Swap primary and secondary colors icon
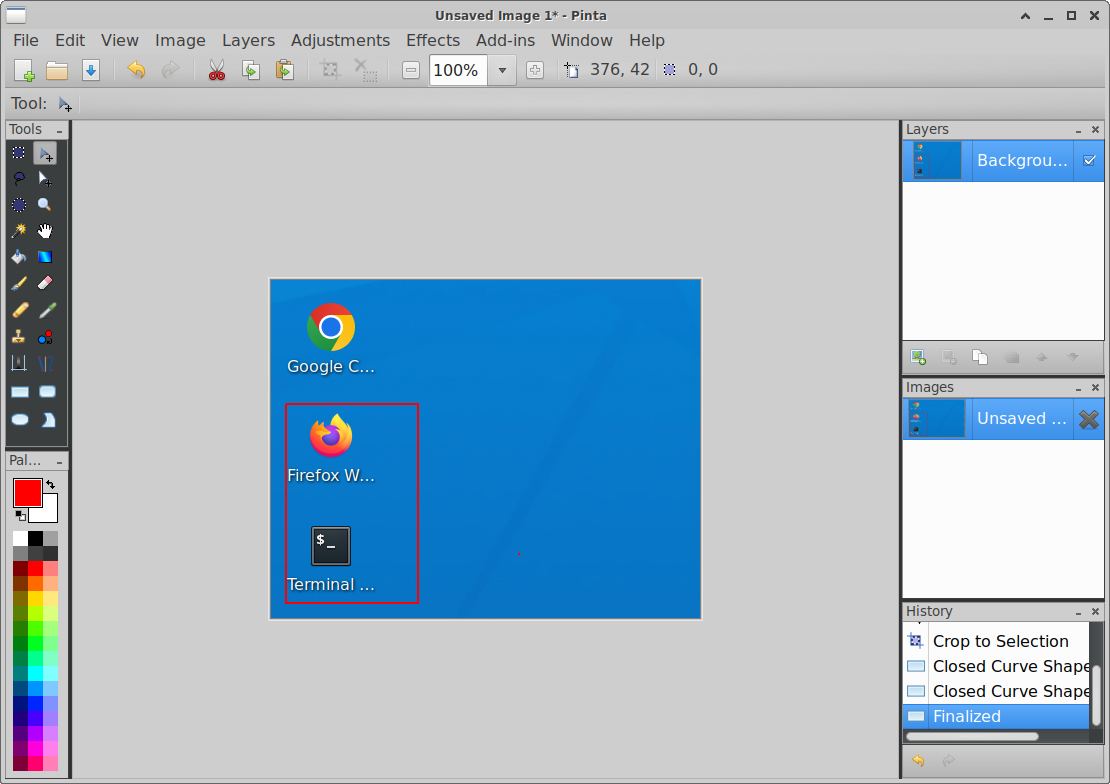Viewport: 1110px width, 784px height. click(x=50, y=484)
